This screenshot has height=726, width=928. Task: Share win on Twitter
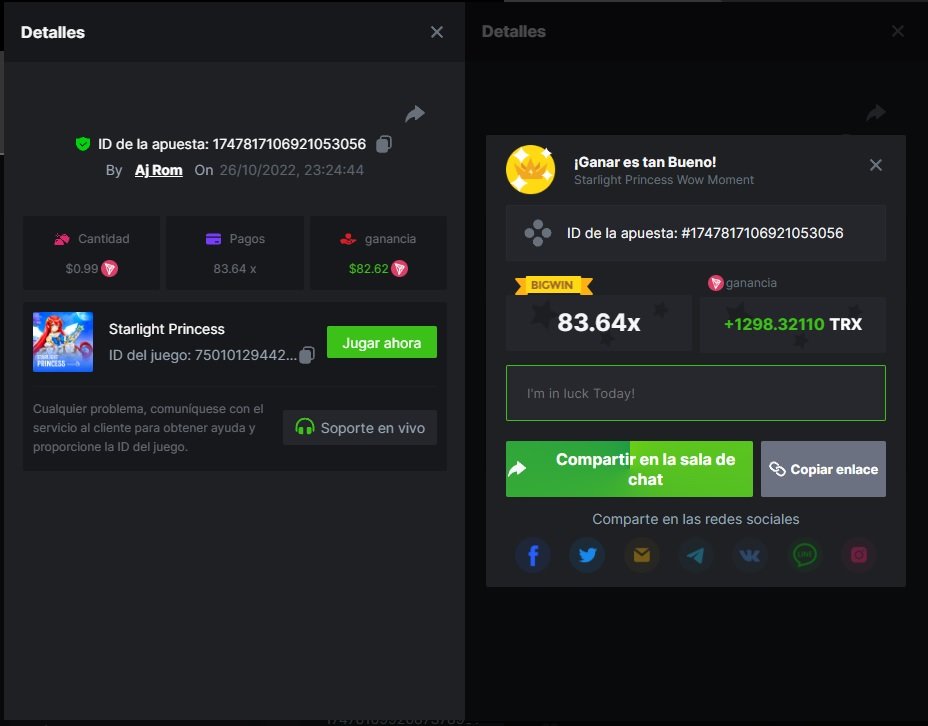pos(587,556)
